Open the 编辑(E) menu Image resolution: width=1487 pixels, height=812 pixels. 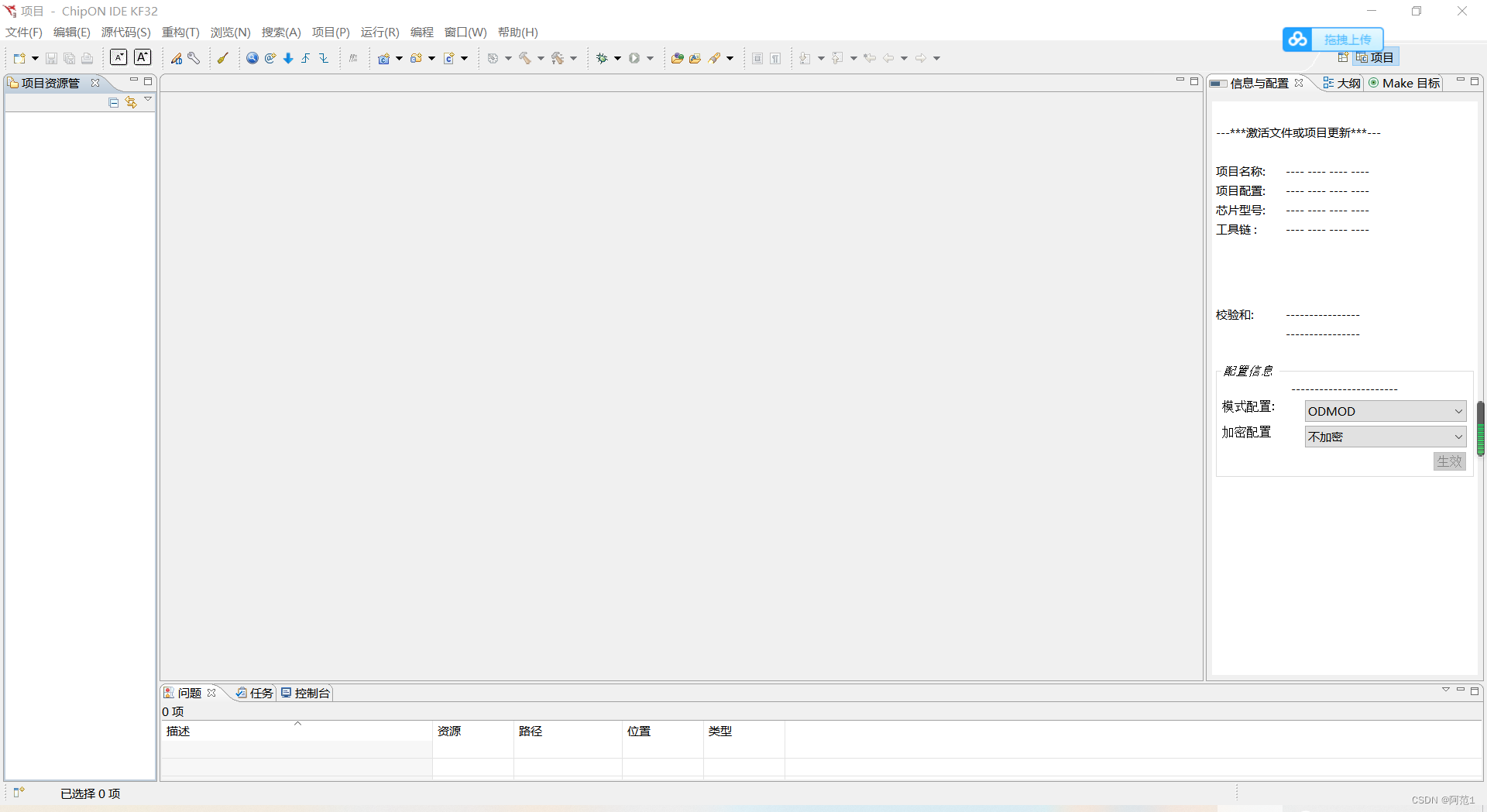(x=72, y=33)
